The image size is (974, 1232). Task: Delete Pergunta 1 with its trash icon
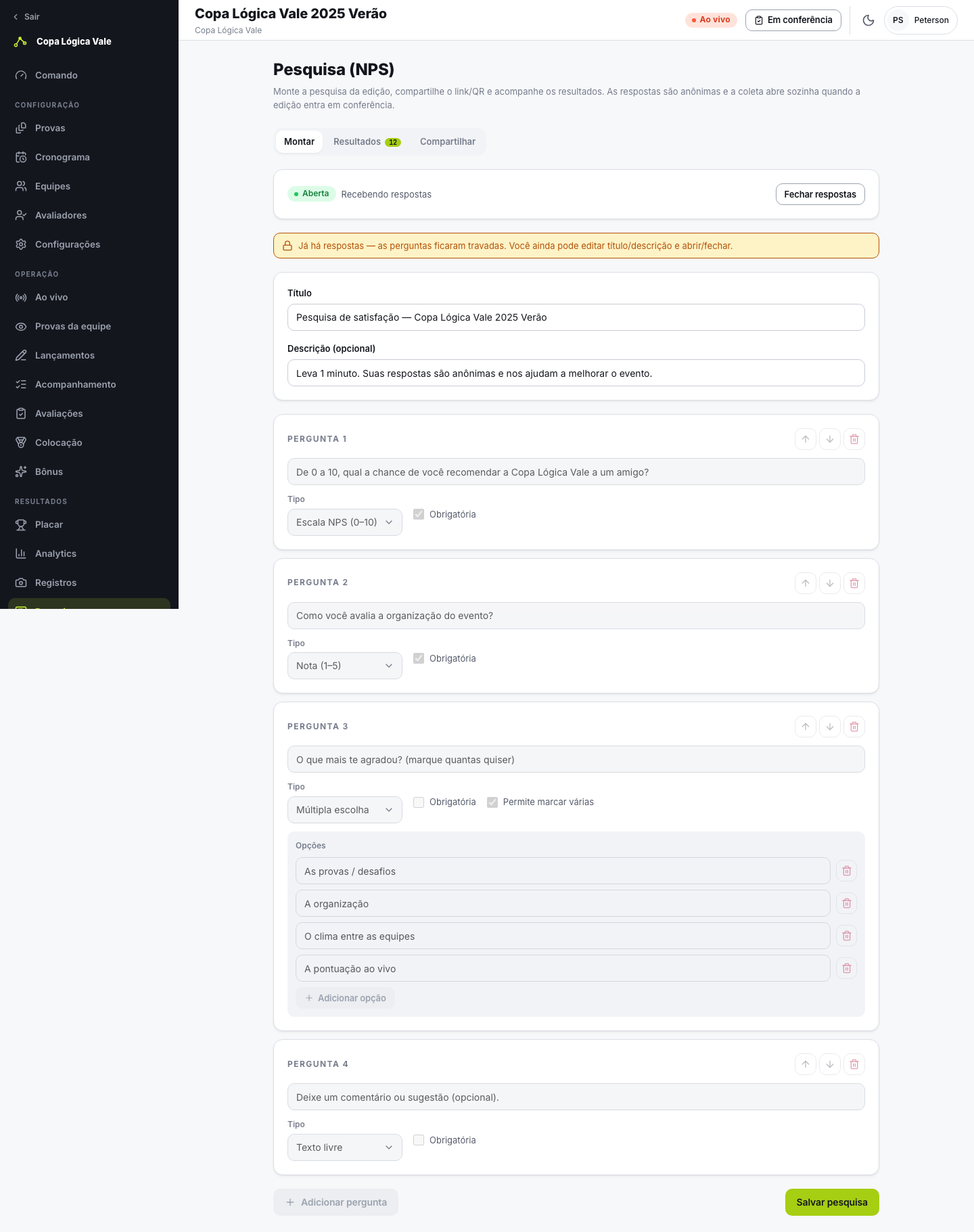[x=854, y=439]
